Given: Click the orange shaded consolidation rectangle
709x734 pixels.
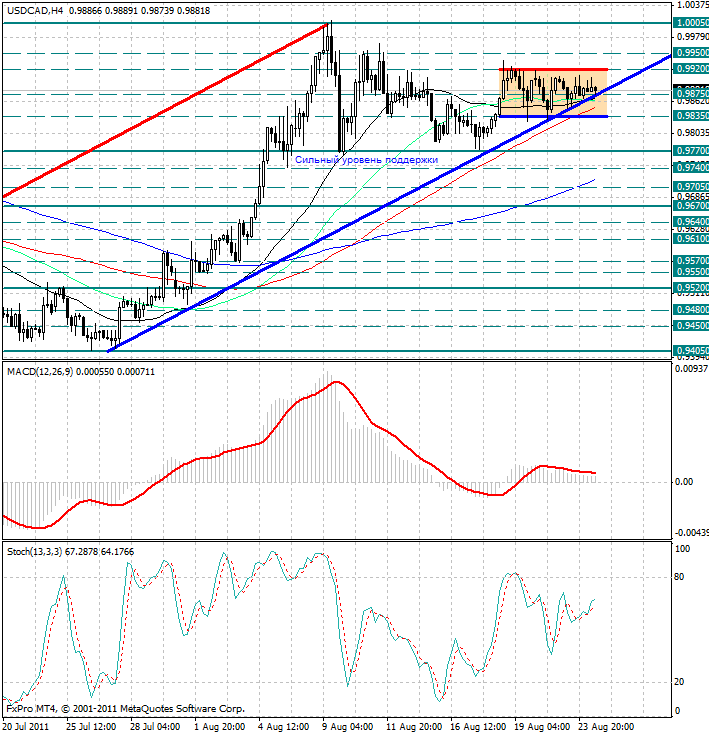Looking at the screenshot, I should [554, 93].
